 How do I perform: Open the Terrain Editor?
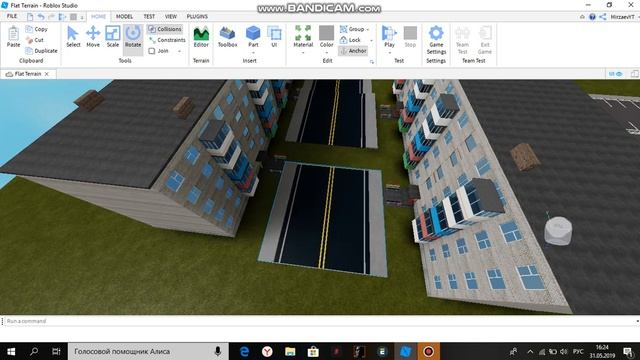[201, 37]
